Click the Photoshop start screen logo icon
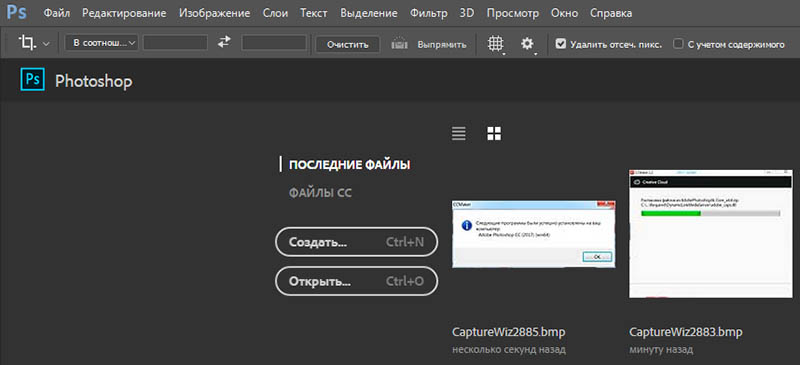800x365 pixels. [x=33, y=80]
